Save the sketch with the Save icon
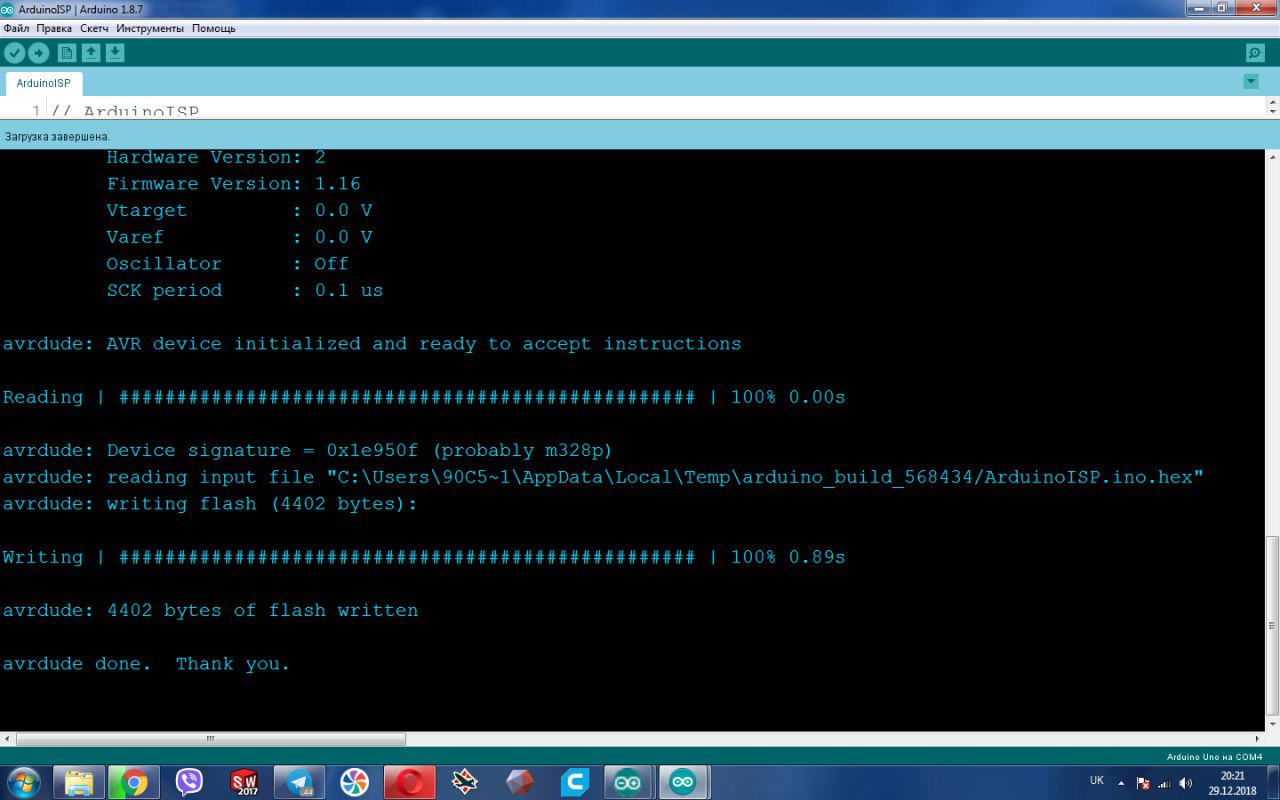Viewport: 1280px width, 800px height. (115, 53)
